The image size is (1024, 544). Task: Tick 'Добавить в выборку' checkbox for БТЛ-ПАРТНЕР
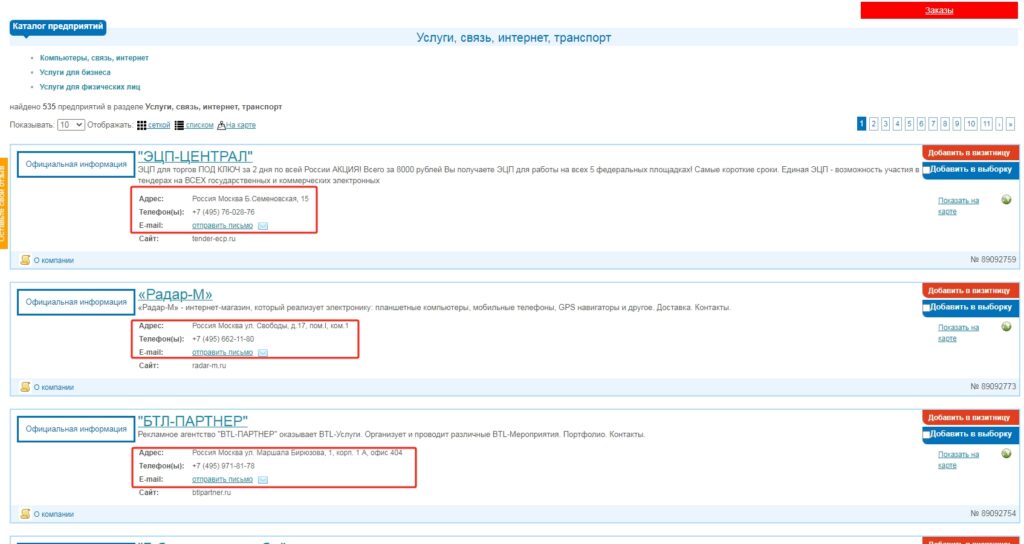pos(928,435)
